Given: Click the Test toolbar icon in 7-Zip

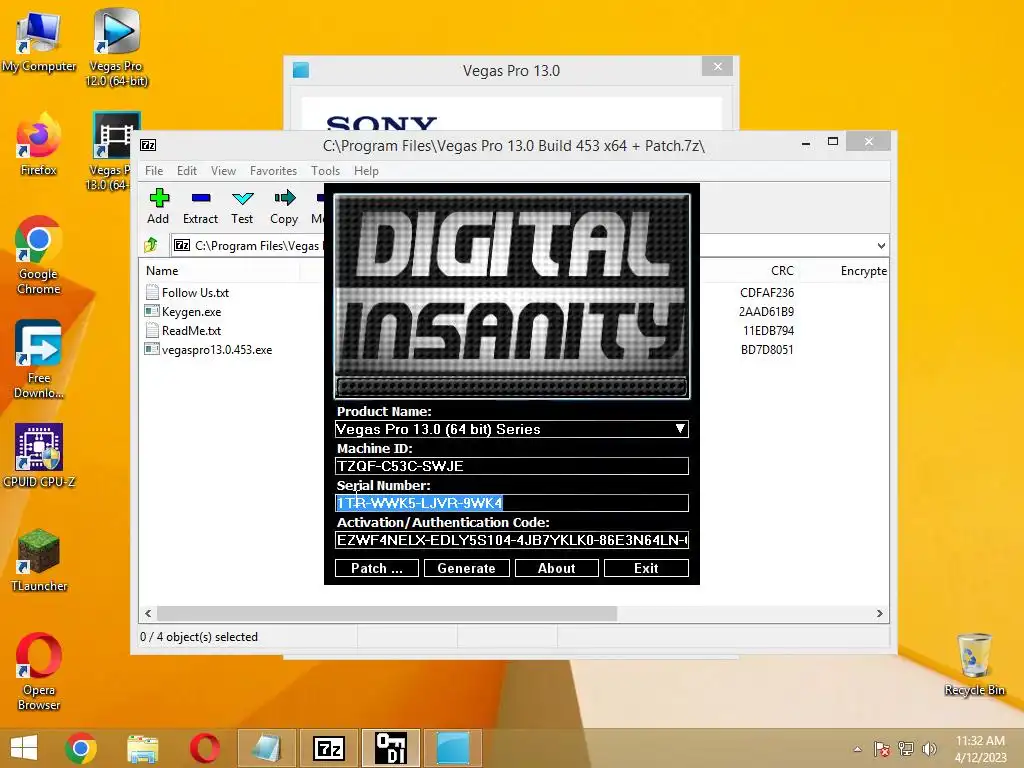Looking at the screenshot, I should (x=242, y=206).
